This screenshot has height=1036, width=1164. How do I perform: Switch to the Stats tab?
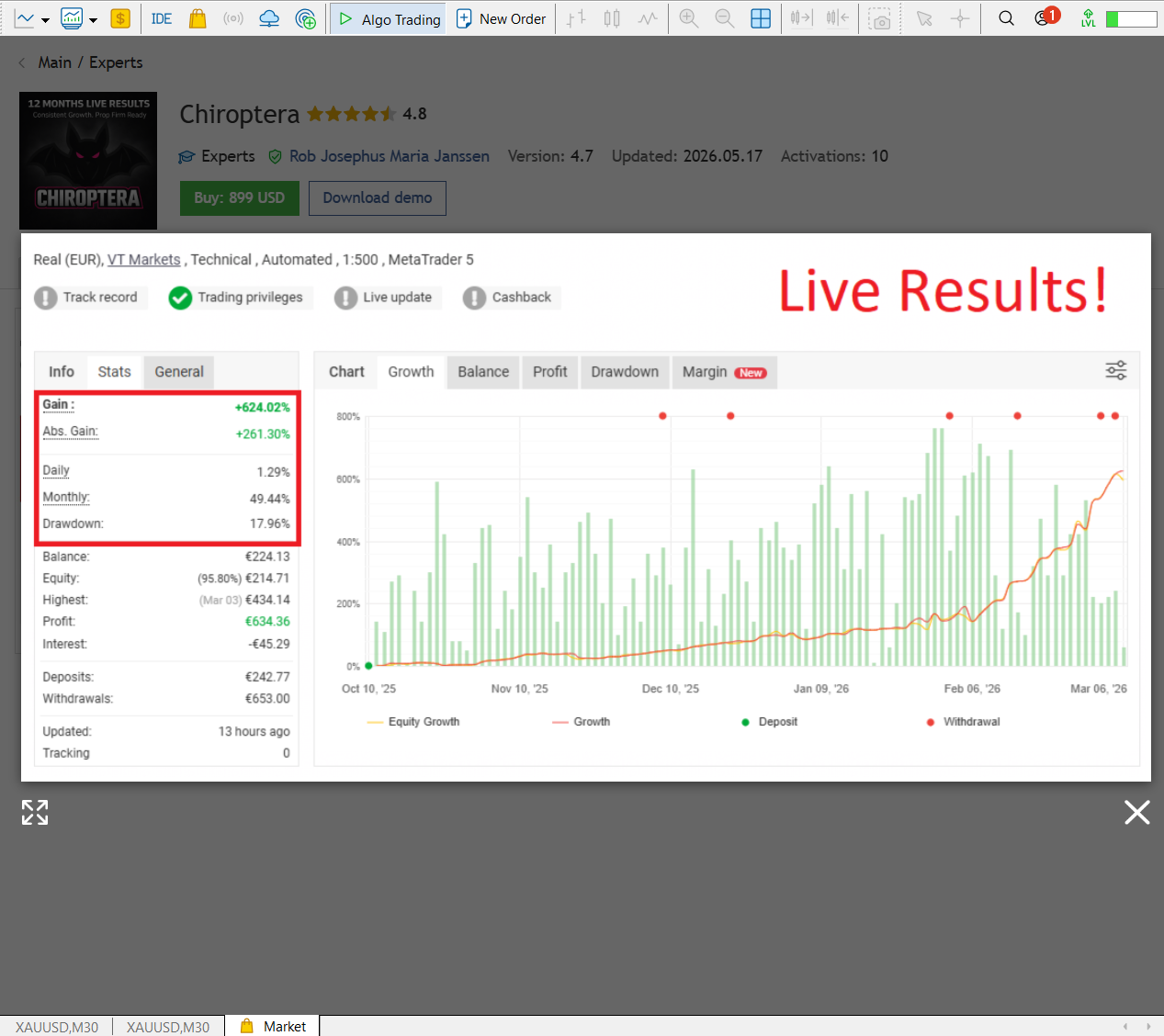(115, 372)
